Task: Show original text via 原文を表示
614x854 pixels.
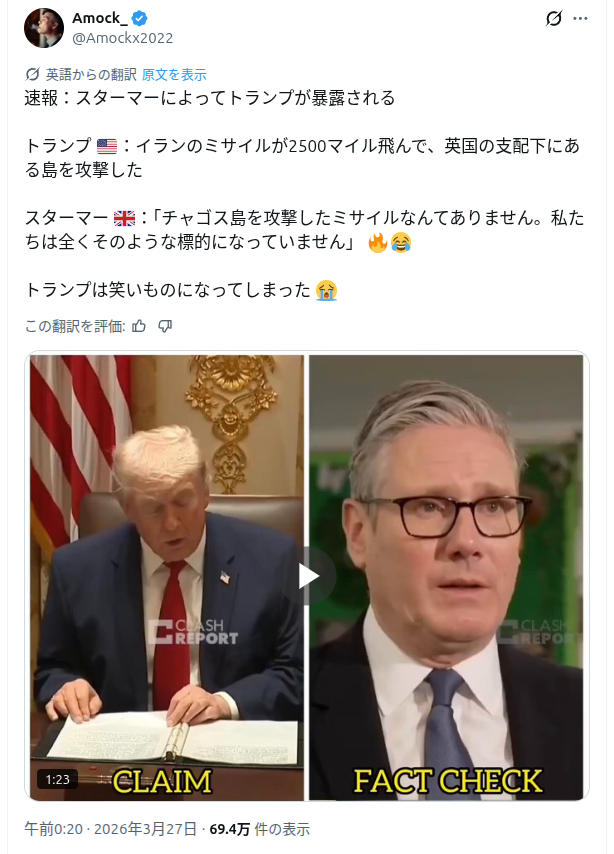Action: pyautogui.click(x=174, y=75)
